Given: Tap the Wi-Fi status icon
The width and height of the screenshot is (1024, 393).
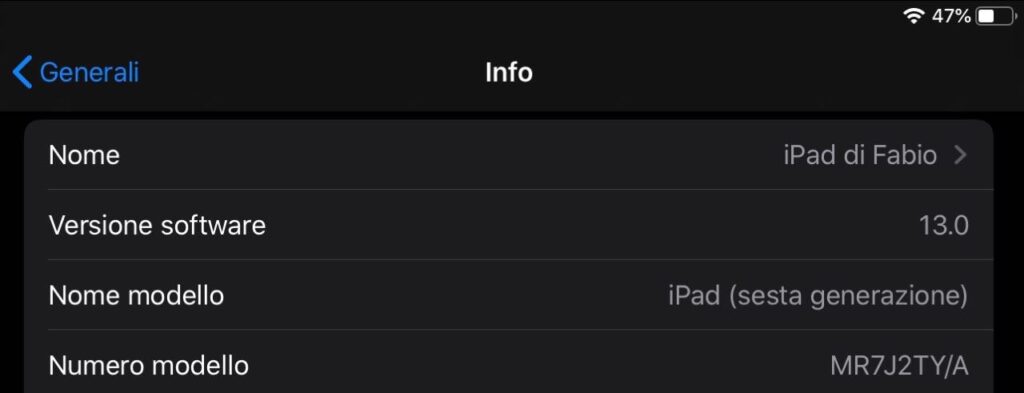Looking at the screenshot, I should (914, 16).
